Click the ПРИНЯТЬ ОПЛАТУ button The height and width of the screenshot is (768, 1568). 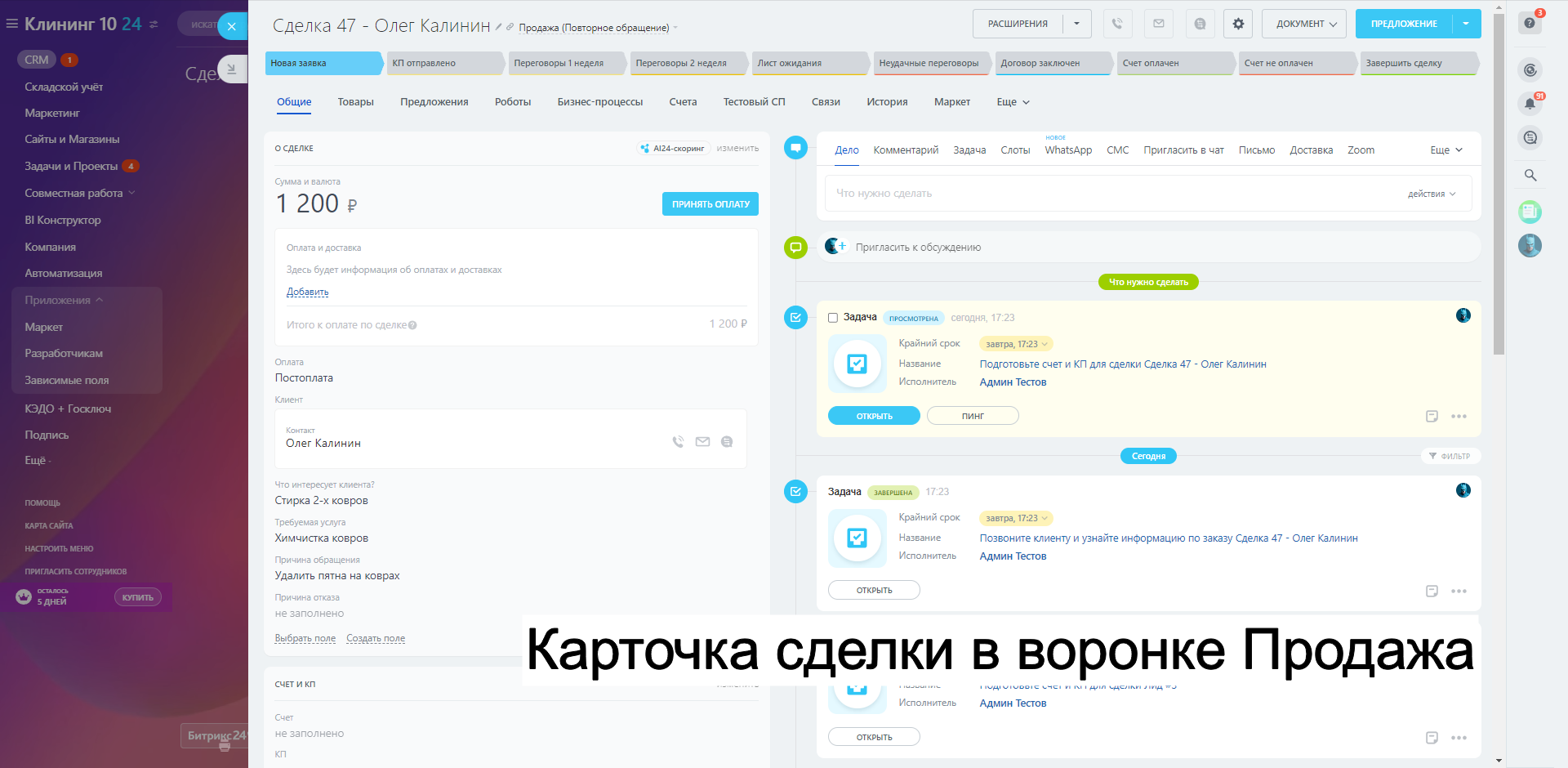[x=710, y=204]
